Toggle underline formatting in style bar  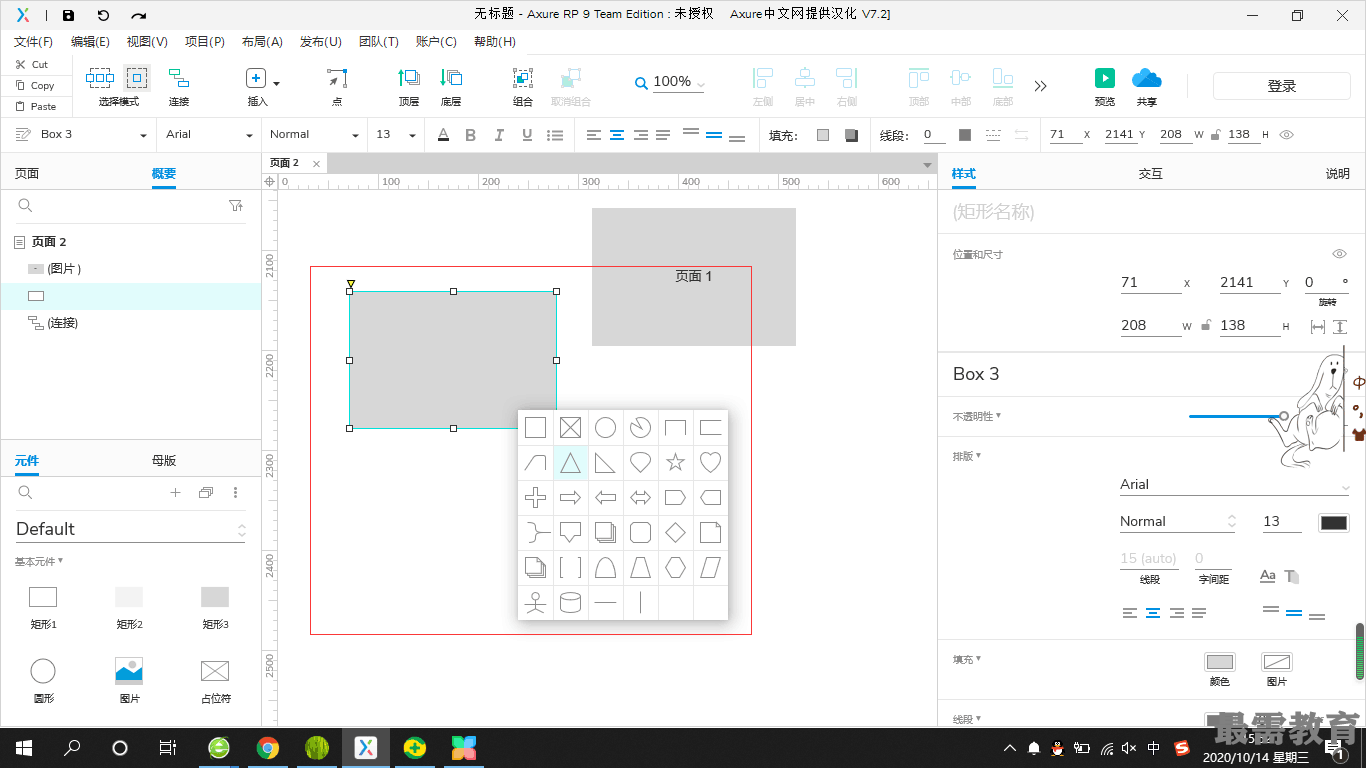click(527, 135)
